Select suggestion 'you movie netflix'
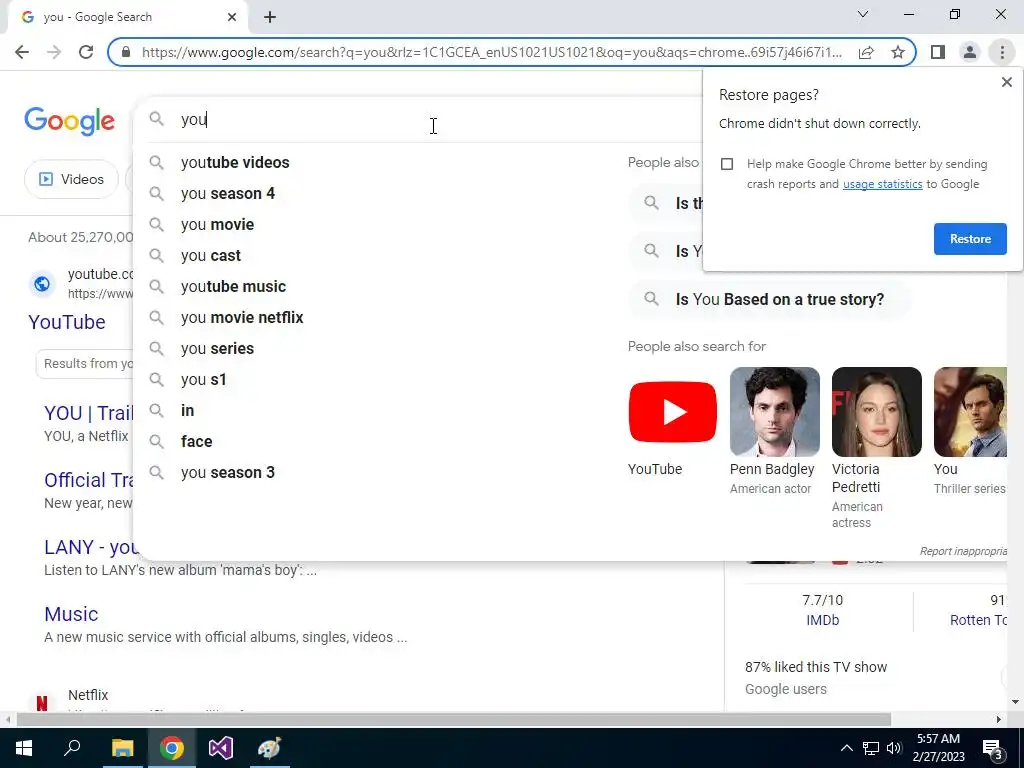Screen dimensions: 1024x768 pyautogui.click(x=242, y=318)
